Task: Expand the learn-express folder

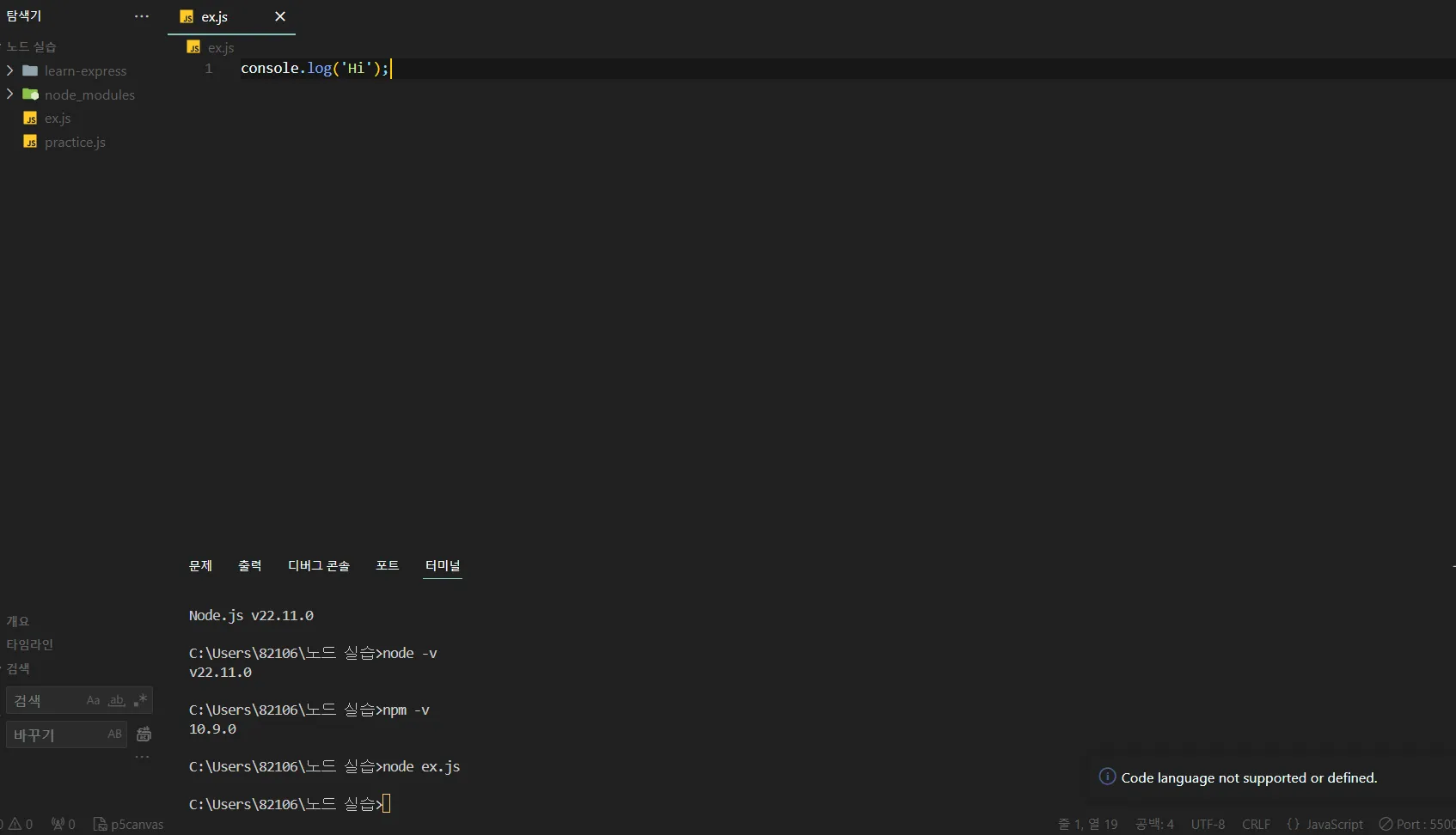Action: (x=9, y=70)
